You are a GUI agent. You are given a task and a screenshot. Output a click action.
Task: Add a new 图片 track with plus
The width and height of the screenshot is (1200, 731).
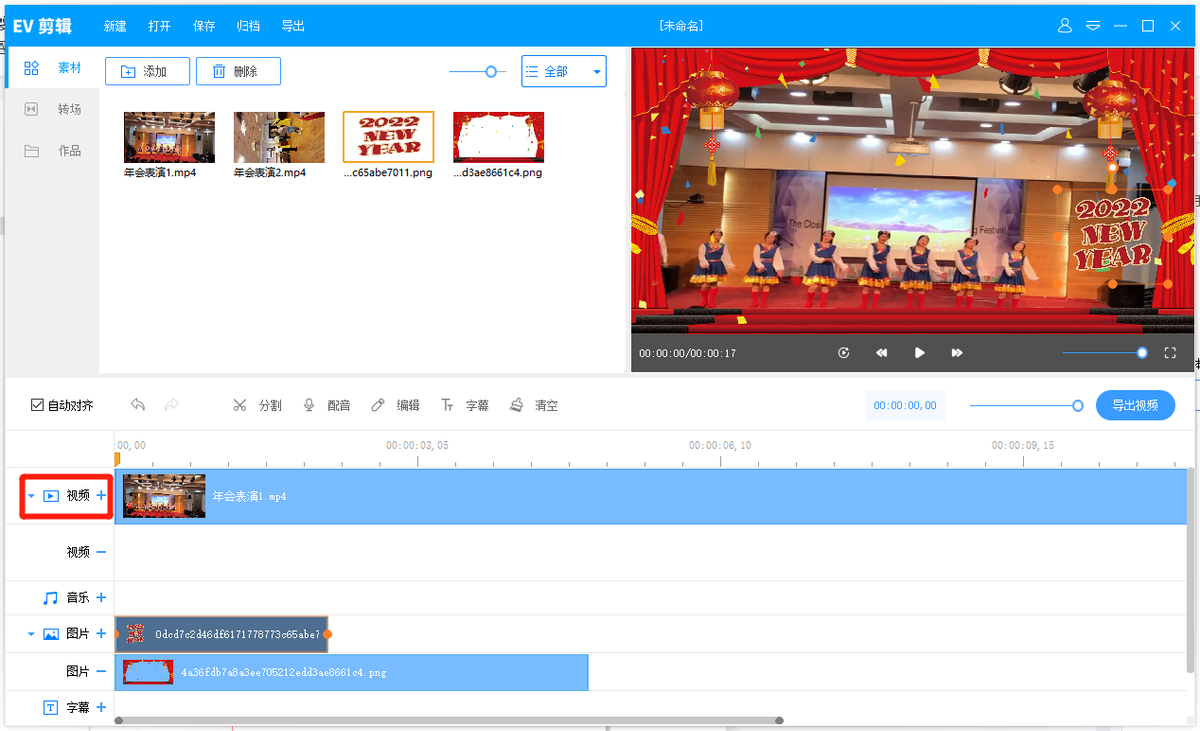click(x=101, y=633)
